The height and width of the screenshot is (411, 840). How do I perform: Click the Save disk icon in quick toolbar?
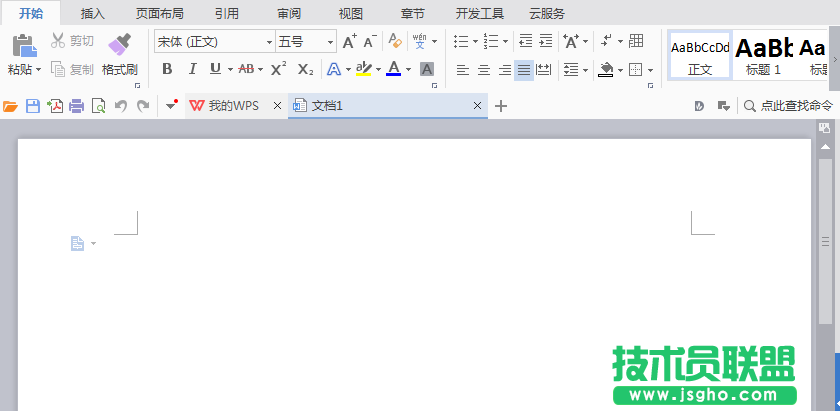coord(32,106)
